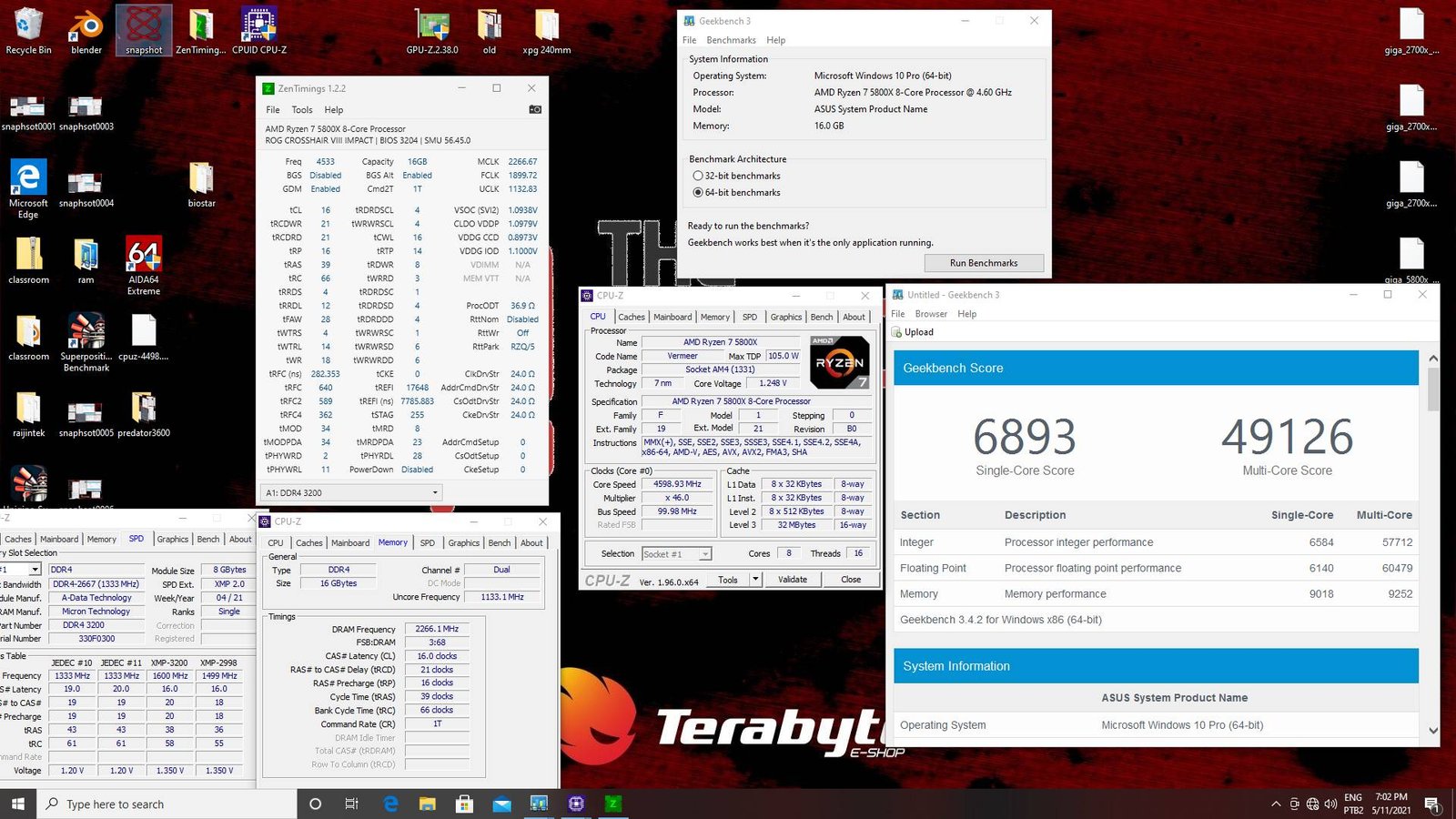Open the blender desktop shortcut
Viewport: 1456px width, 819px height.
(x=86, y=32)
